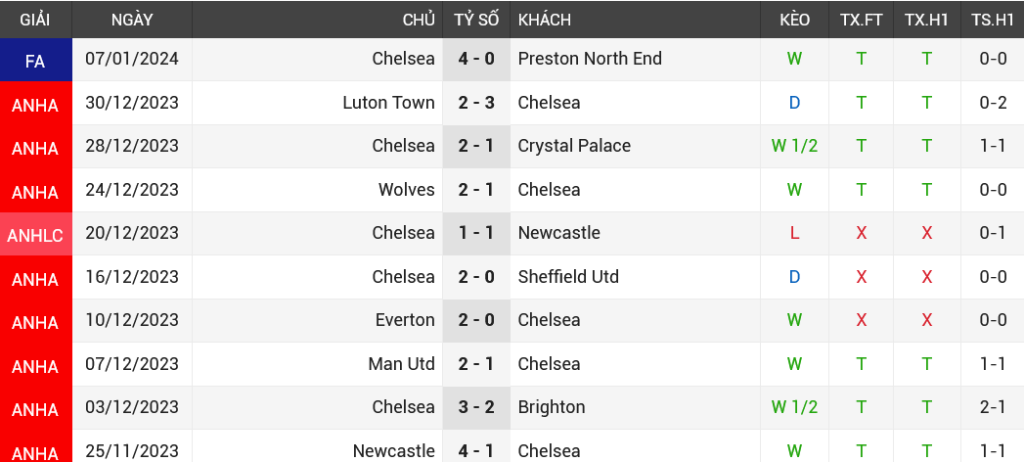1024x462 pixels.
Task: Open the 4 - 0 score against Preston
Action: [x=476, y=59]
